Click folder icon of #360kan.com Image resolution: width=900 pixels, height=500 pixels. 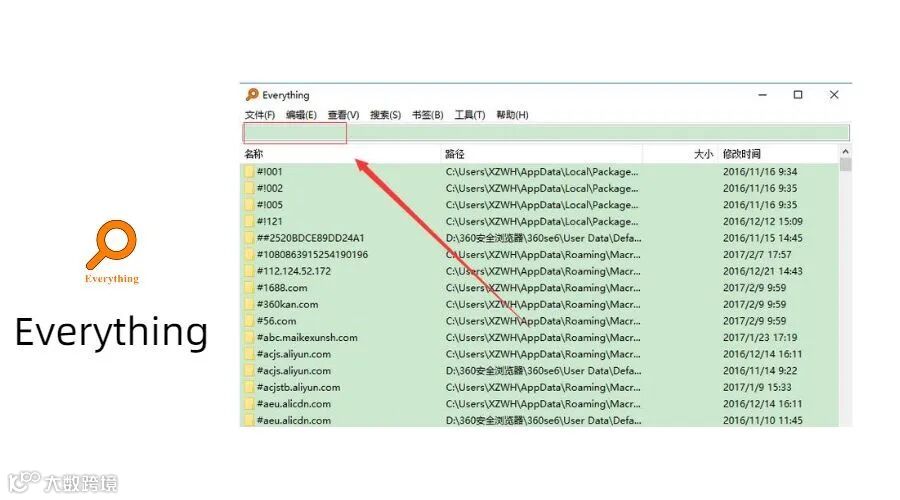(249, 305)
